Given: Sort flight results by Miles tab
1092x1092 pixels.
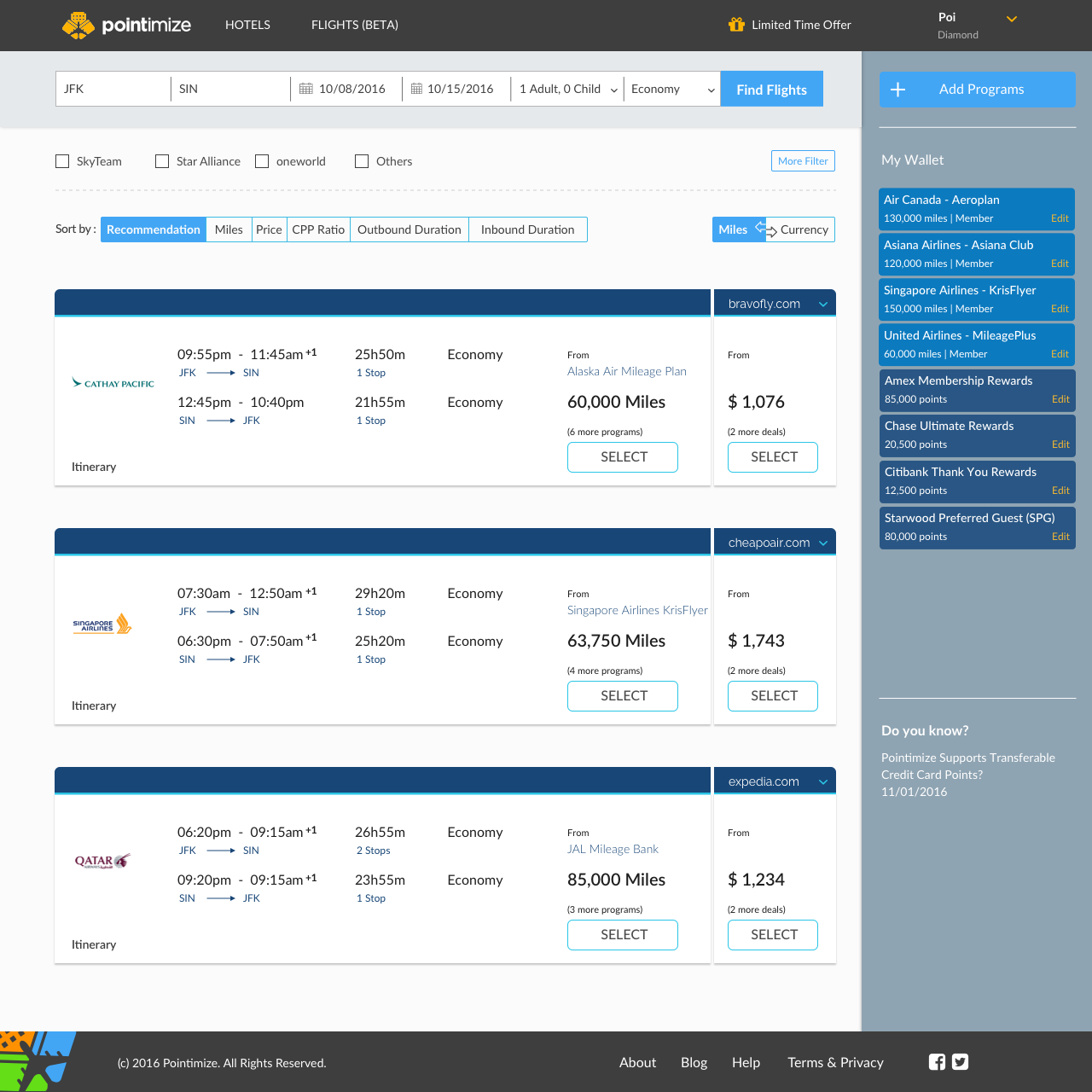Looking at the screenshot, I should pyautogui.click(x=229, y=229).
